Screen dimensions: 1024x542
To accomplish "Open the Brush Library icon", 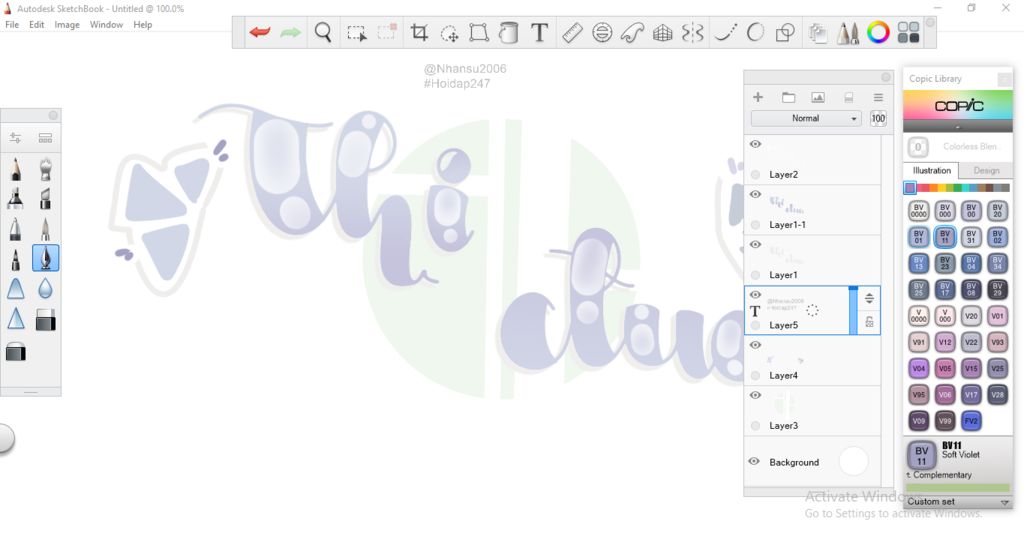I will (848, 33).
